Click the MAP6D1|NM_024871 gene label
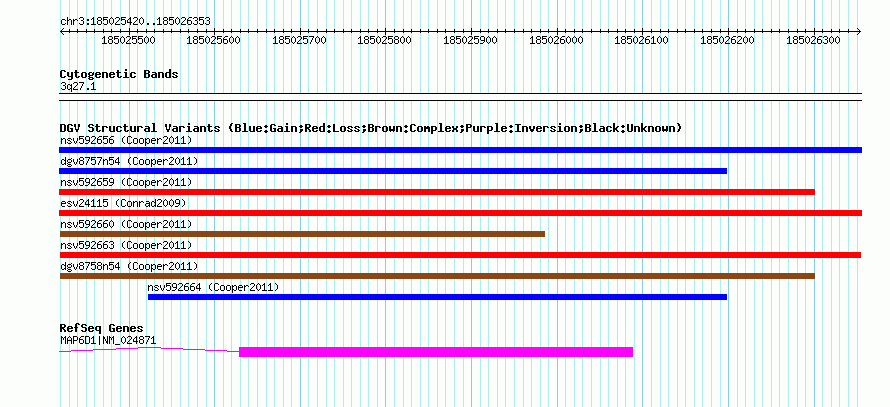Screen dimensions: 890x407 [x=108, y=341]
